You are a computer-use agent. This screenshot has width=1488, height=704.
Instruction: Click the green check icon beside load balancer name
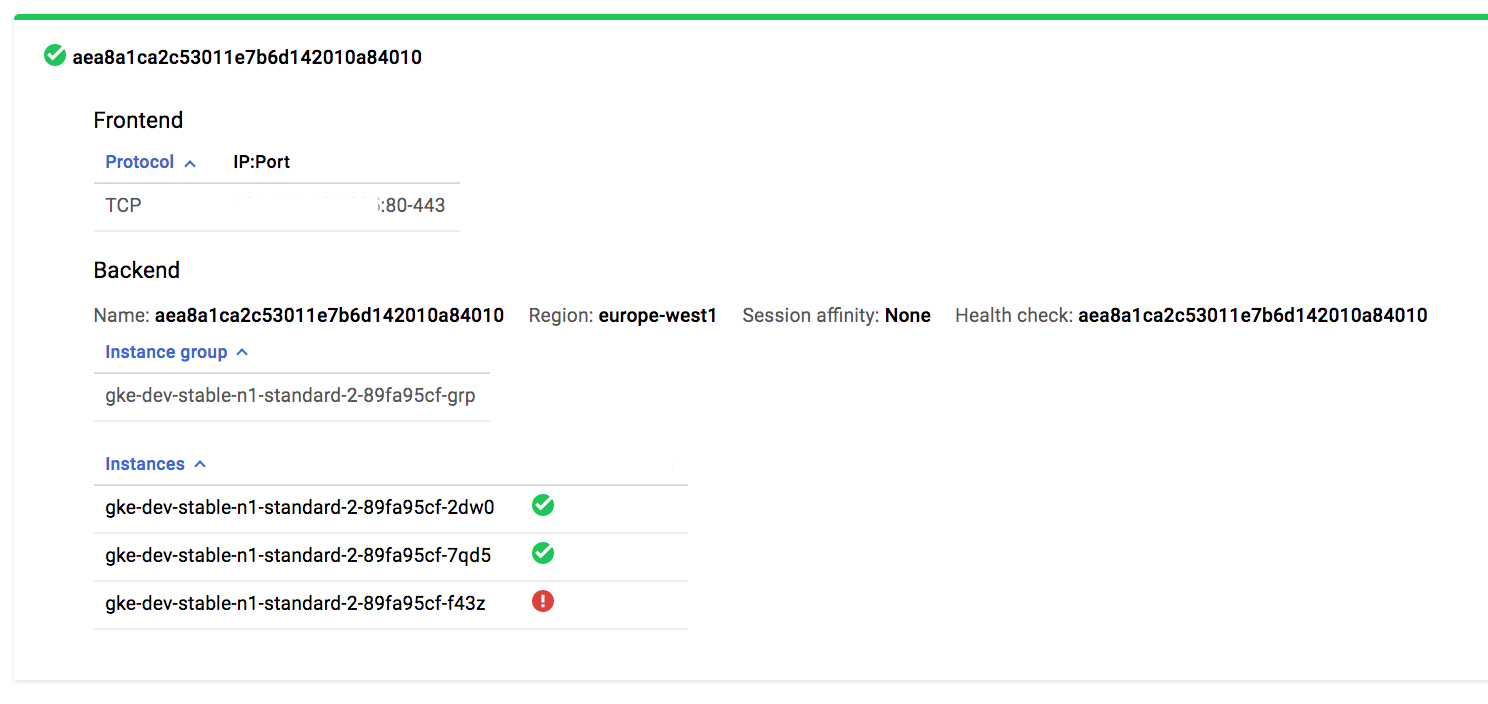(55, 56)
